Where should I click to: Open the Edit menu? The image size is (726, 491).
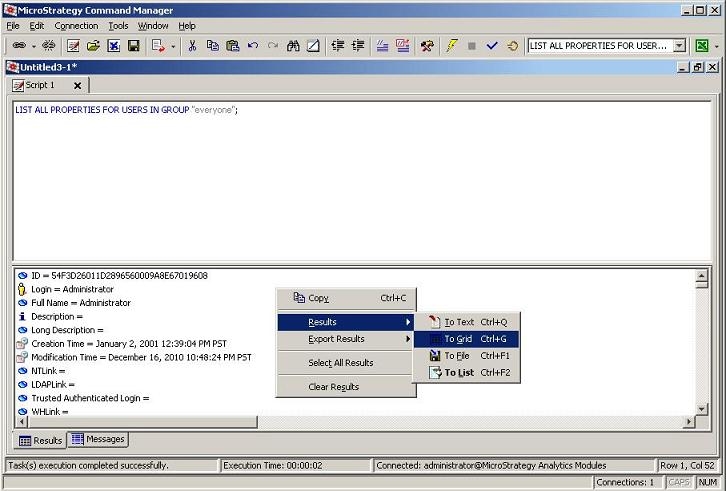coord(37,26)
